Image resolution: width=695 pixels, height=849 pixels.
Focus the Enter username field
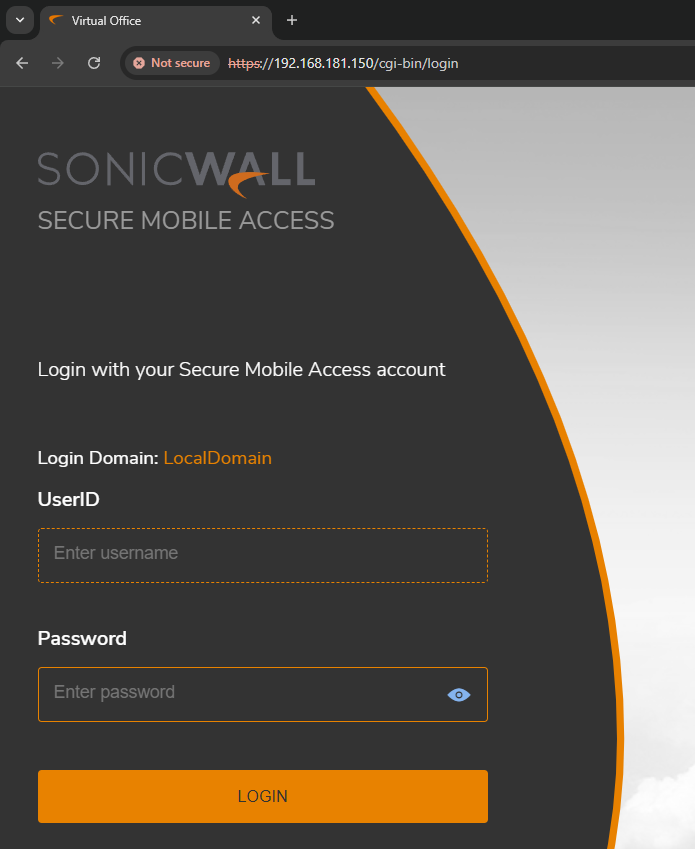coord(262,554)
